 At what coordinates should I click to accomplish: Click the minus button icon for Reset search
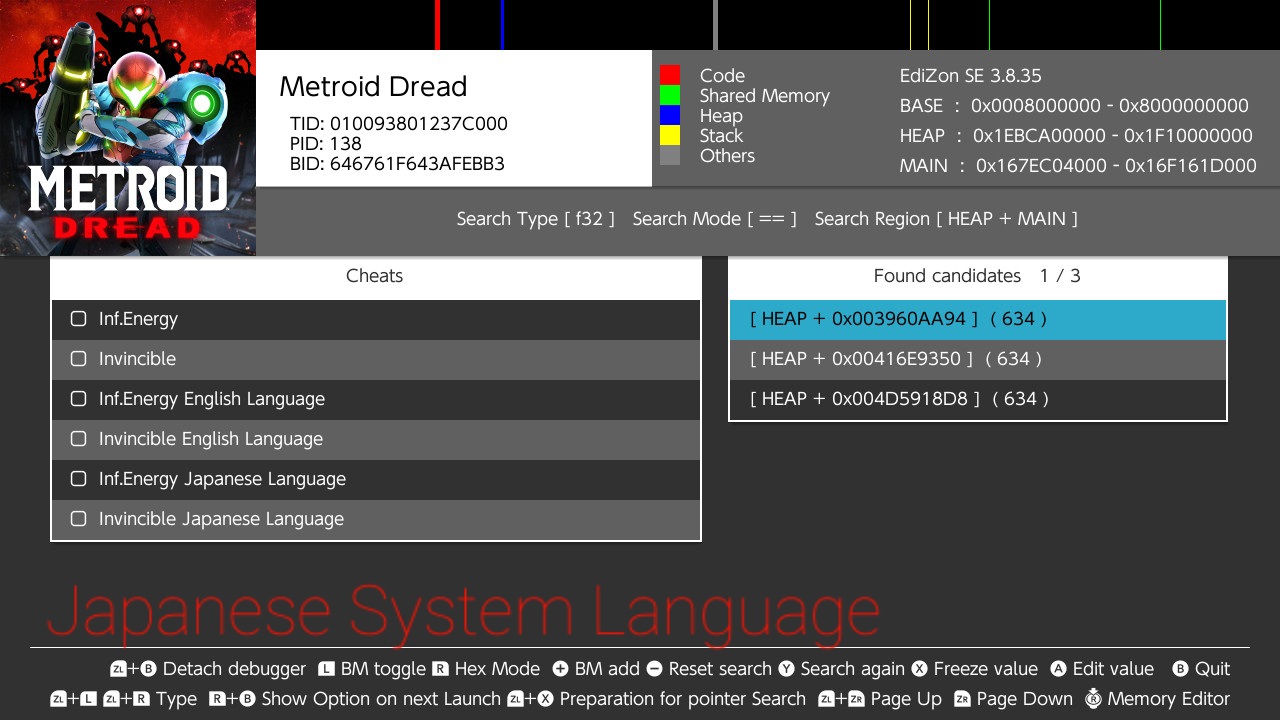(654, 669)
